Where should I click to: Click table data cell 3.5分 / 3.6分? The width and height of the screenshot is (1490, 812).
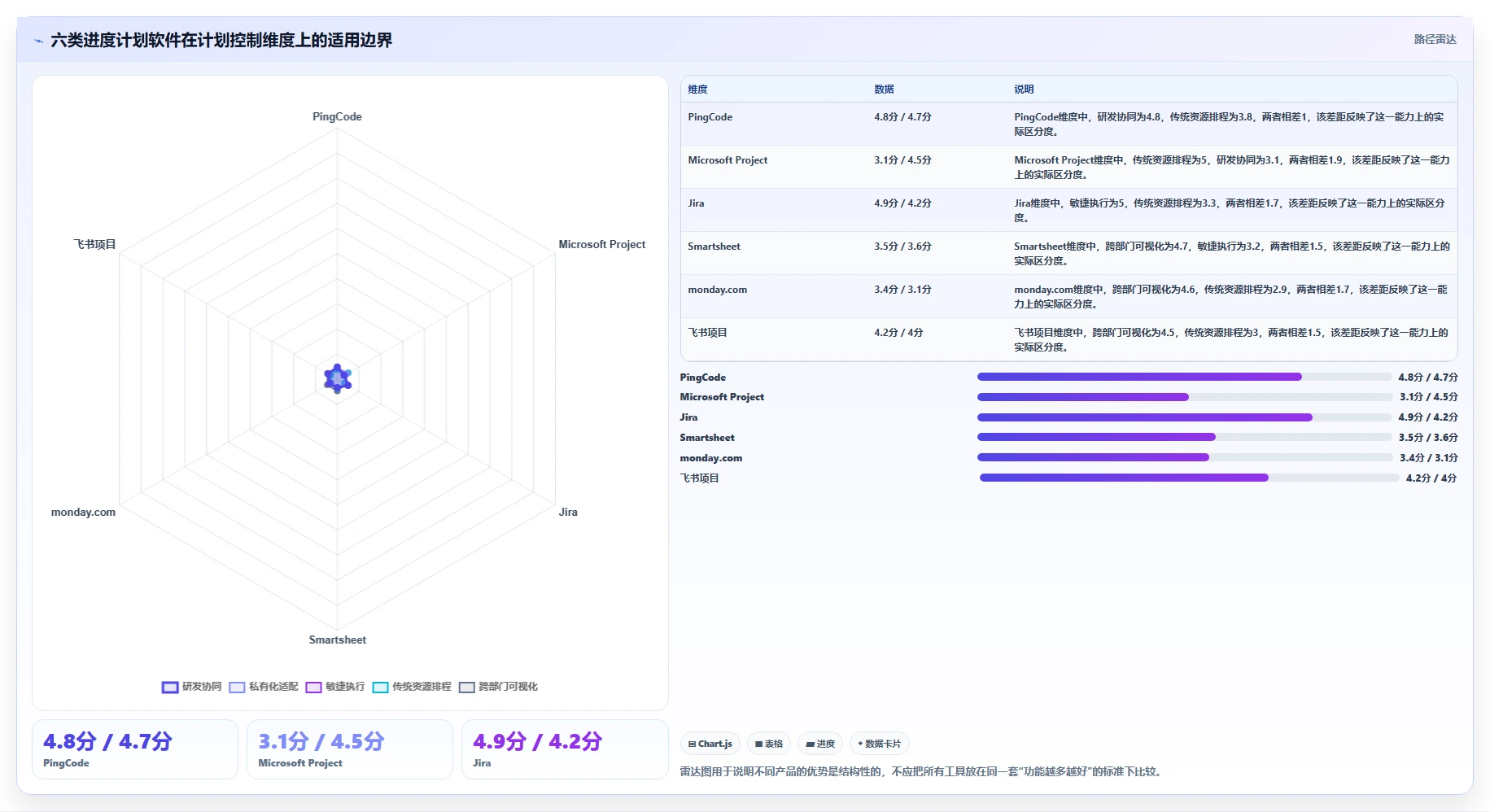point(902,247)
